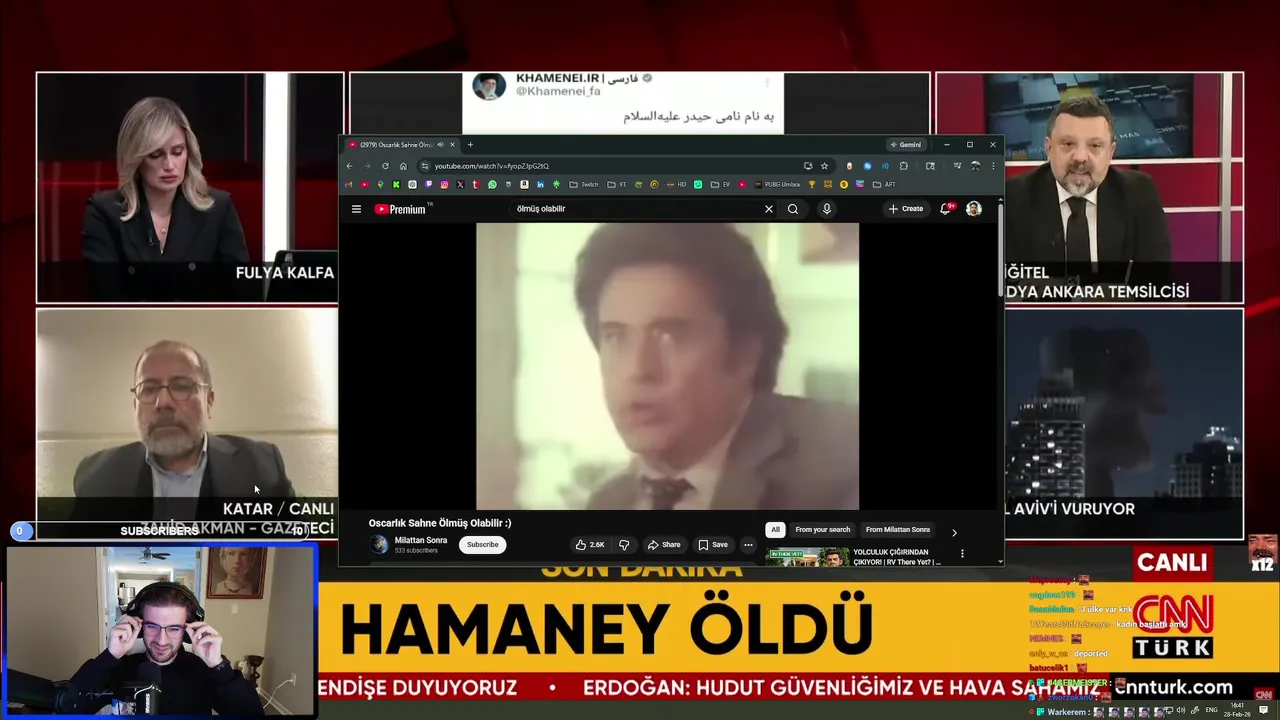Open the LinkedIn bookmark
Screen dimensions: 1280x720
pyautogui.click(x=540, y=184)
